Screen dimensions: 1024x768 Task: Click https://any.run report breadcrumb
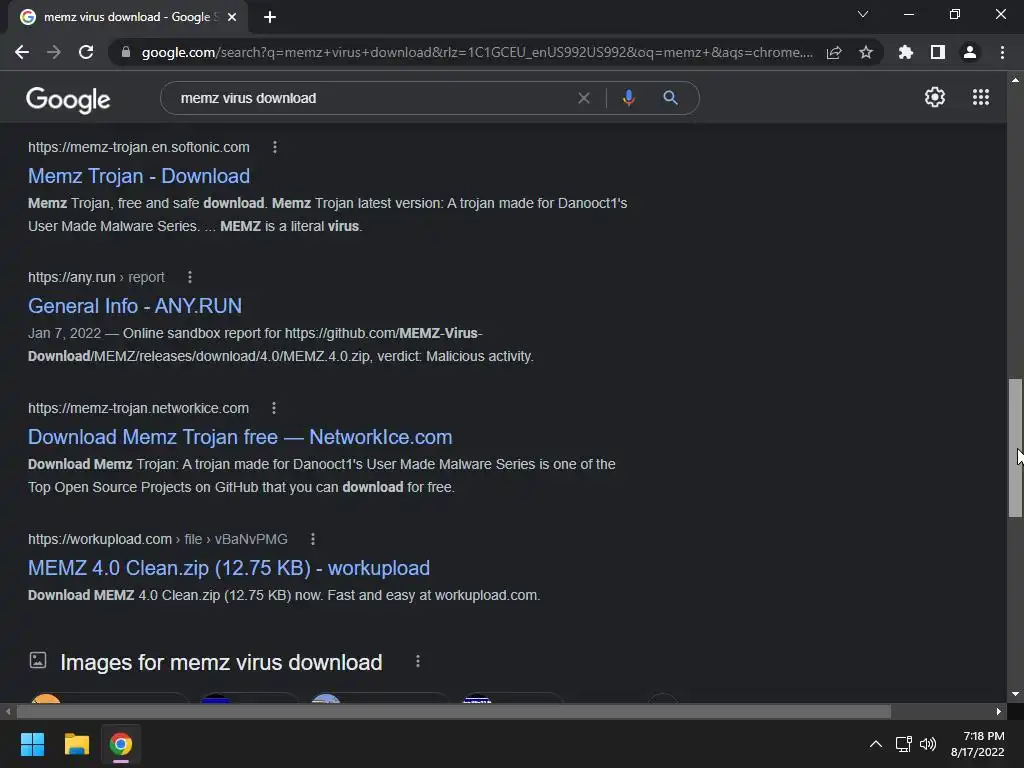(x=97, y=278)
